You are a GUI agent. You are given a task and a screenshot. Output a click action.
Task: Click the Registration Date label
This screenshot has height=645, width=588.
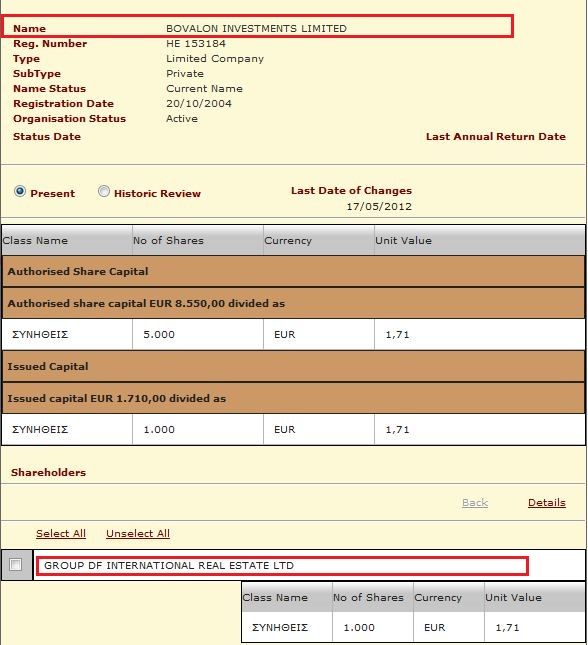point(63,104)
